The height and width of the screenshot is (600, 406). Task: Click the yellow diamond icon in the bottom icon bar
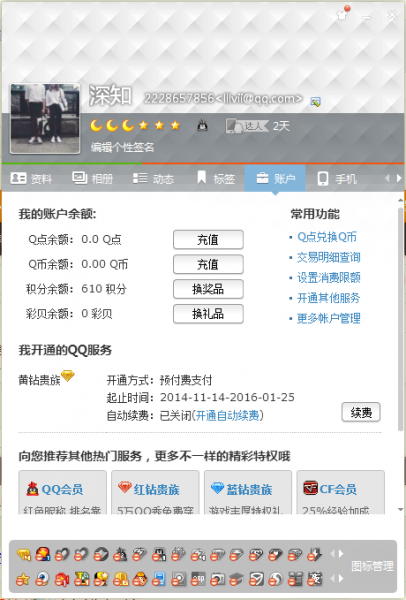pos(24,554)
